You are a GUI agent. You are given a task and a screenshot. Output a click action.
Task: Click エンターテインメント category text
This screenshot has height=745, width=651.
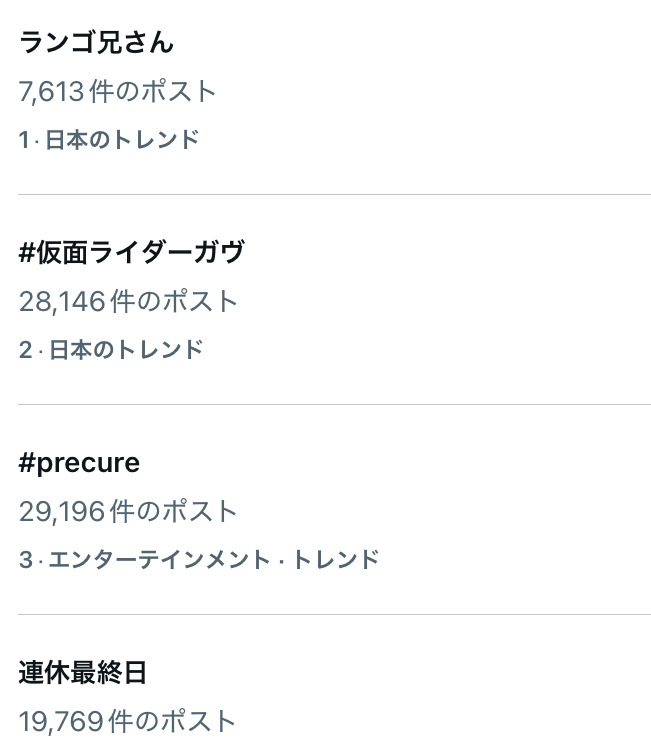pyautogui.click(x=159, y=560)
